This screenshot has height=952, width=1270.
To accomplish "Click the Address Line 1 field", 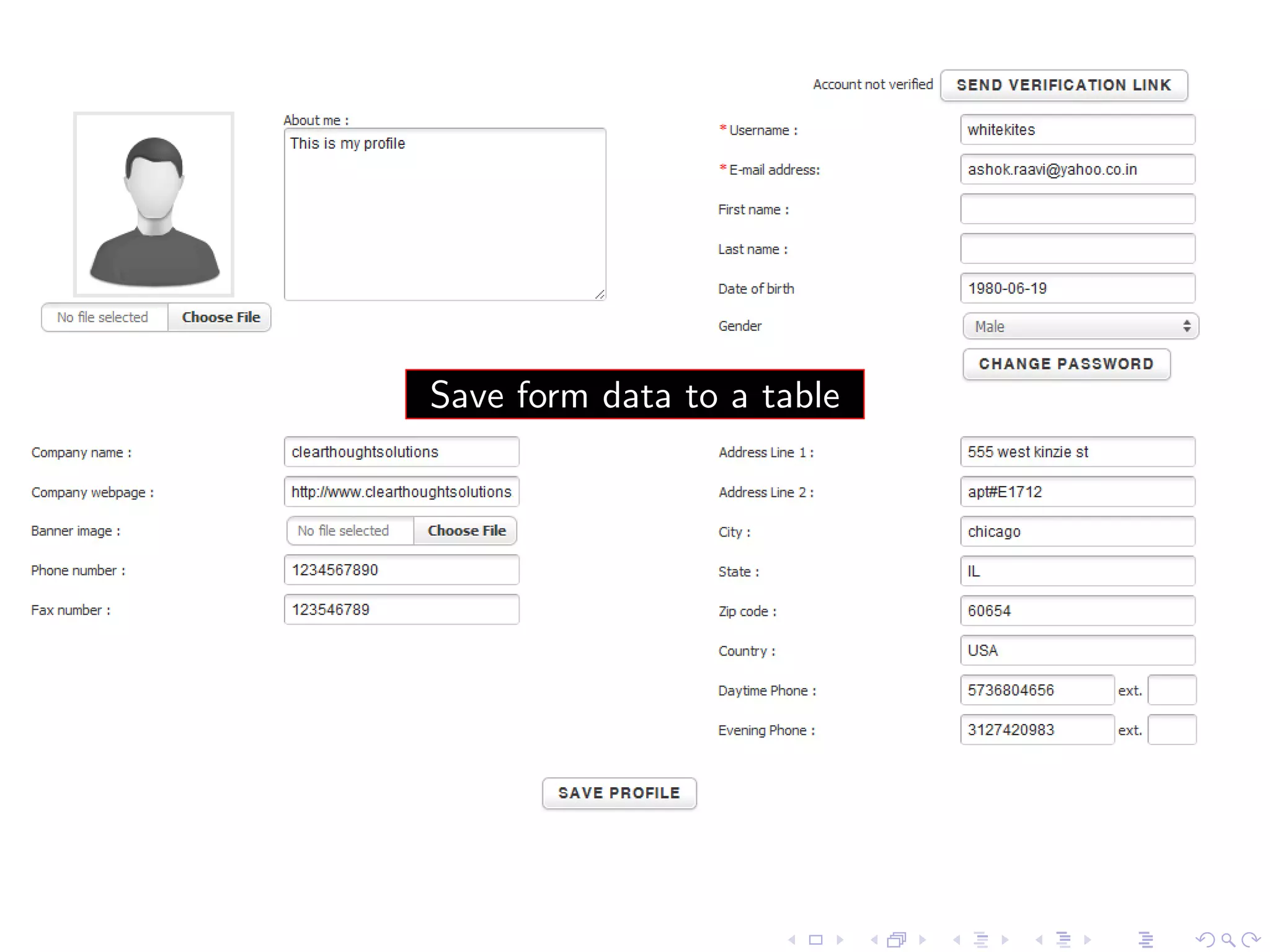I will 1078,452.
